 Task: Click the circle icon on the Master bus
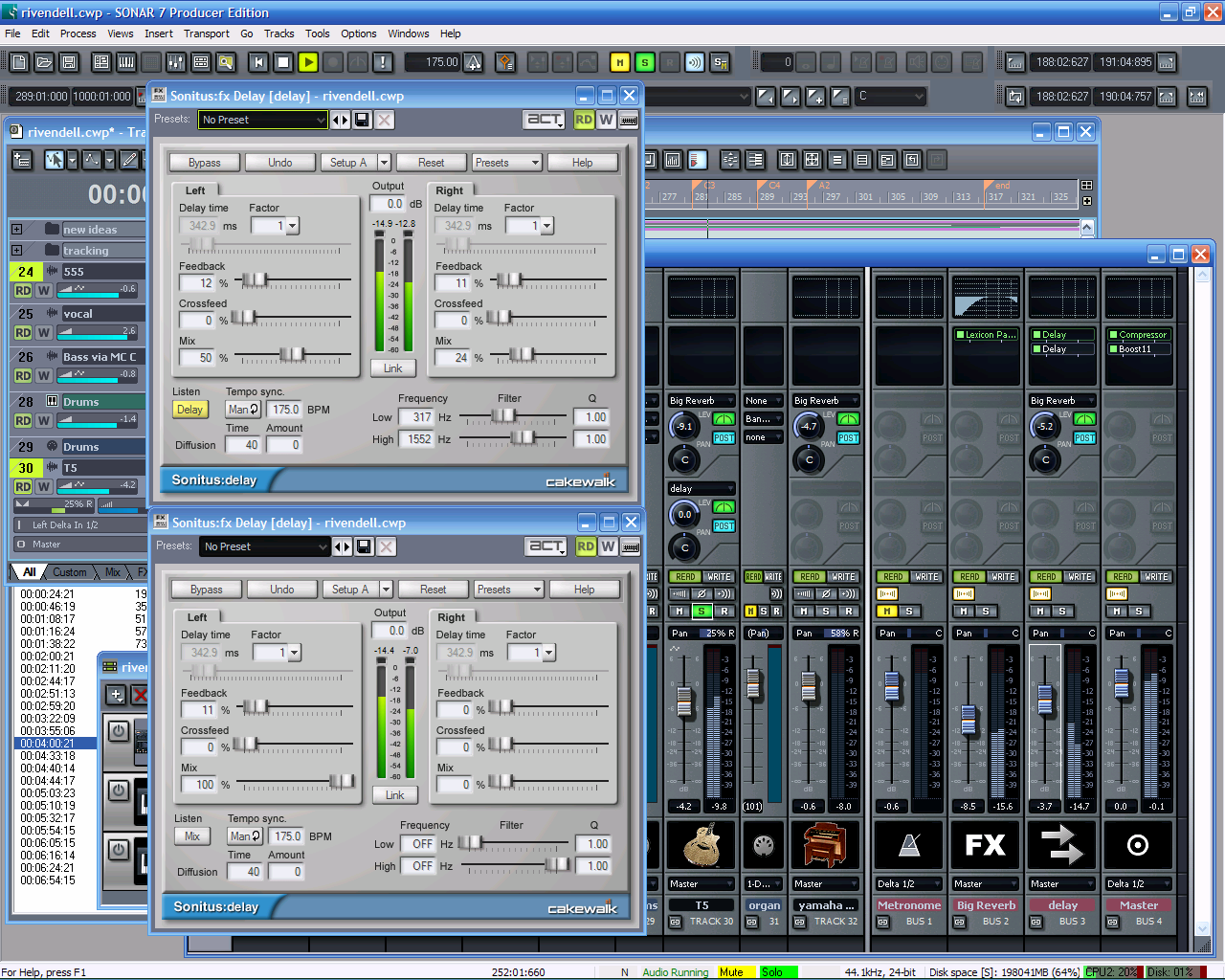1138,845
